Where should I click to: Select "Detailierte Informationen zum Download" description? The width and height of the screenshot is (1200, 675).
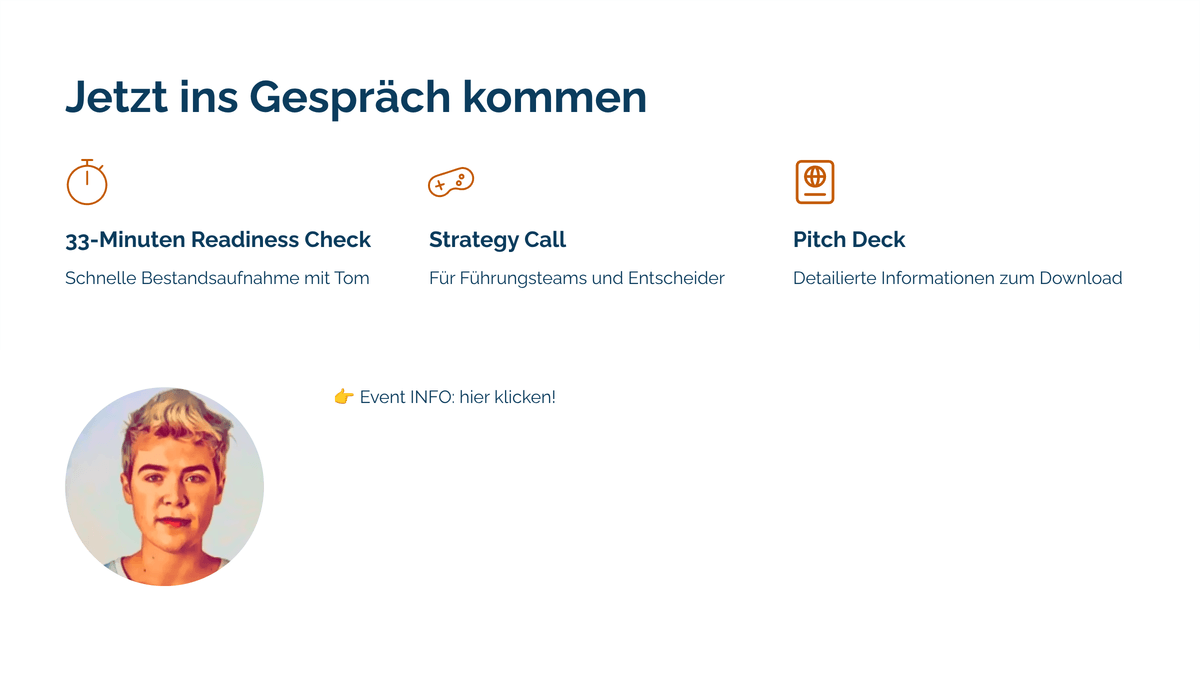point(957,278)
